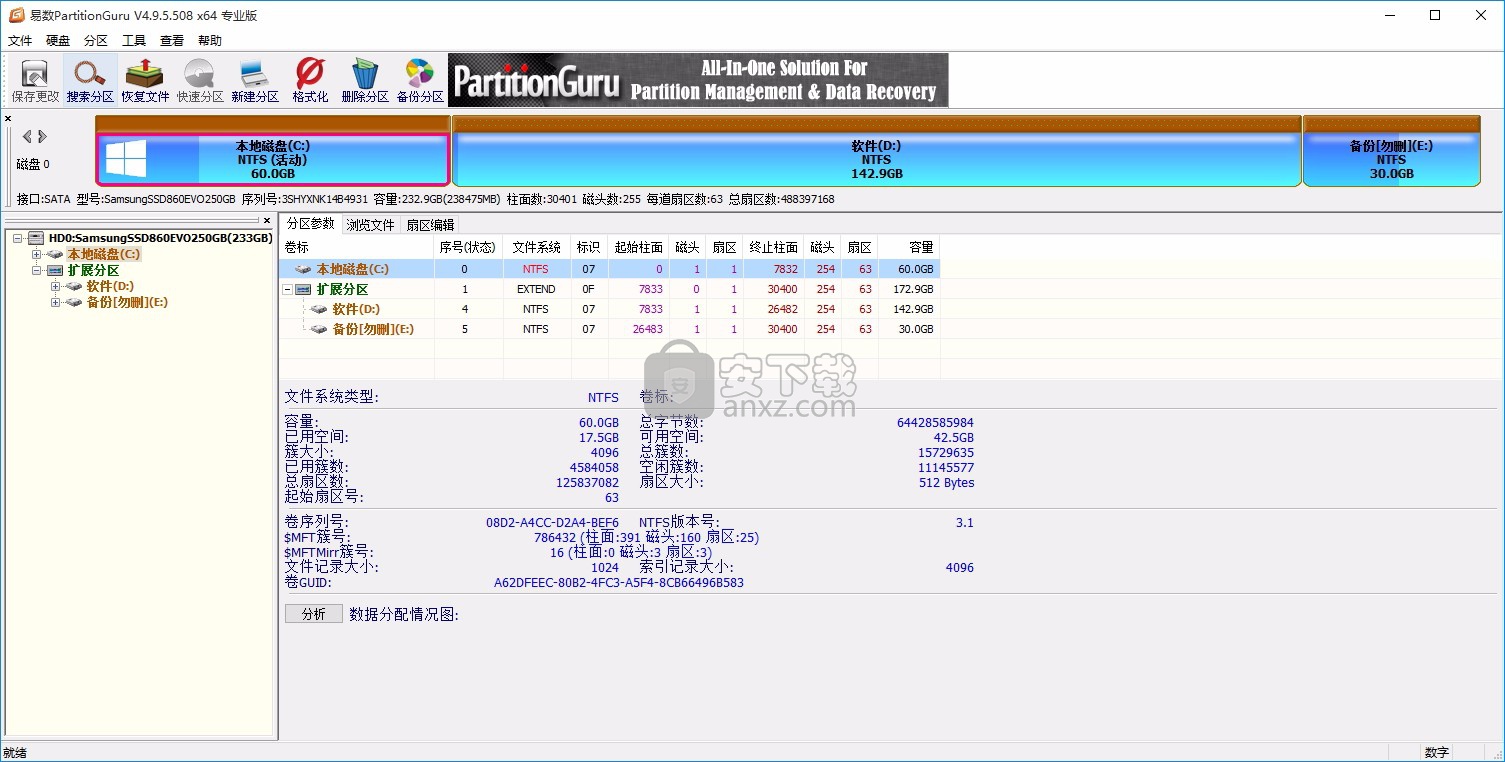
Task: Open the 帮助 menu
Action: click(210, 41)
